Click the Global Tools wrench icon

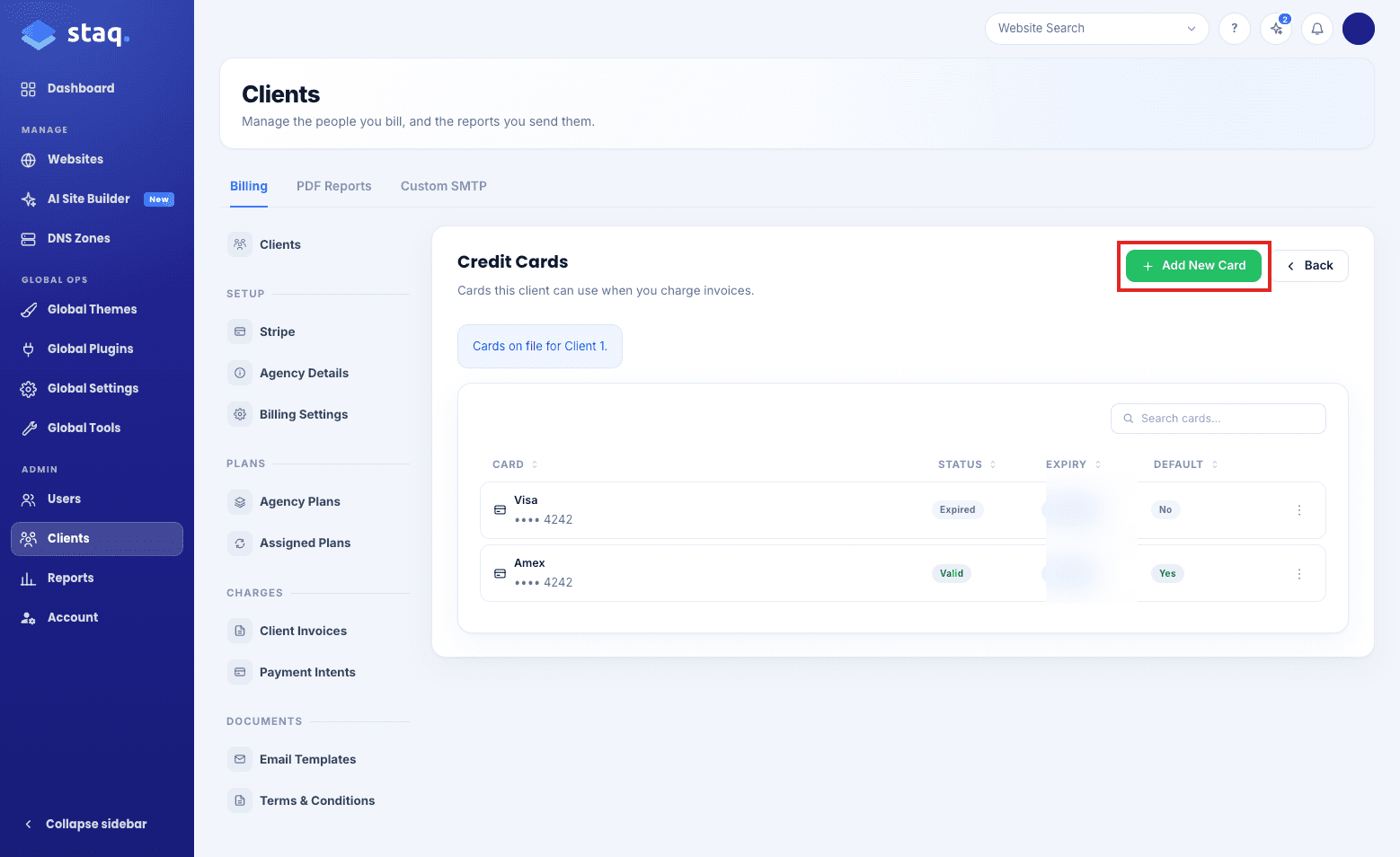coord(29,428)
